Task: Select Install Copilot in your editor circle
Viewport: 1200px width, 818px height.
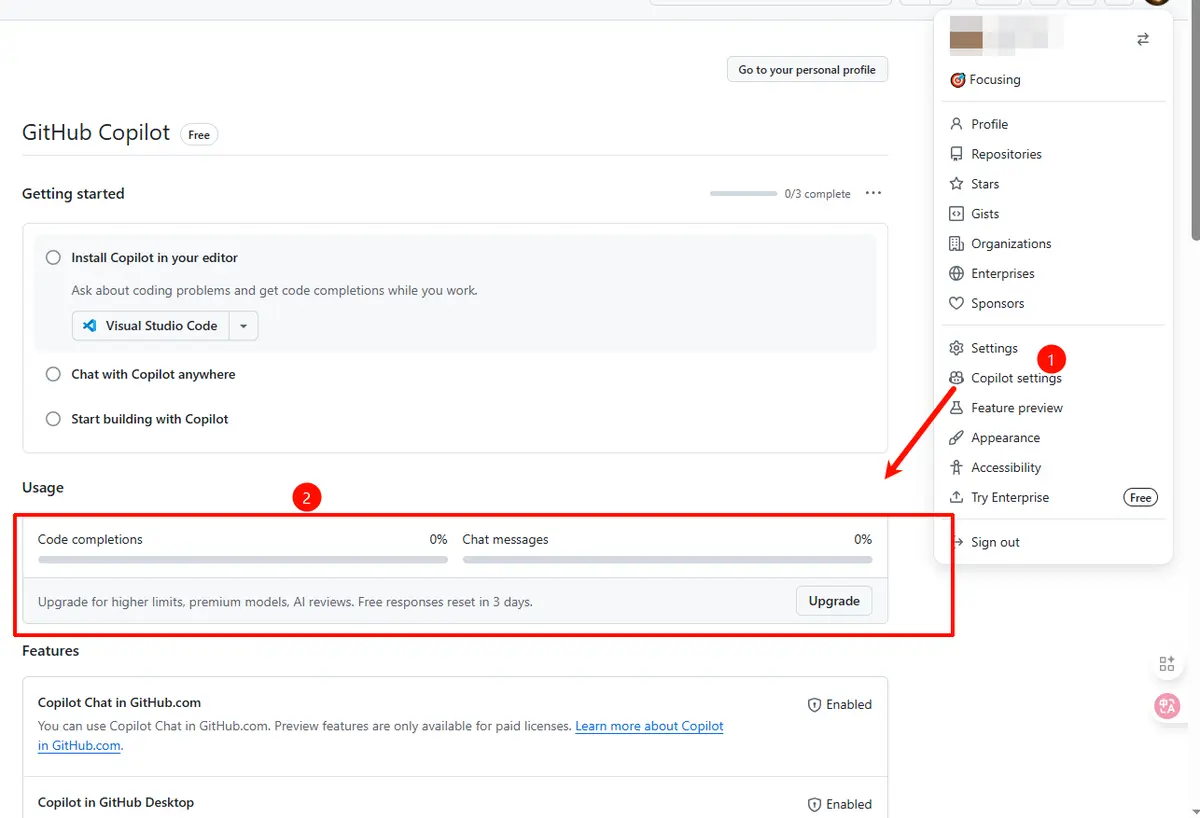Action: coord(53,258)
